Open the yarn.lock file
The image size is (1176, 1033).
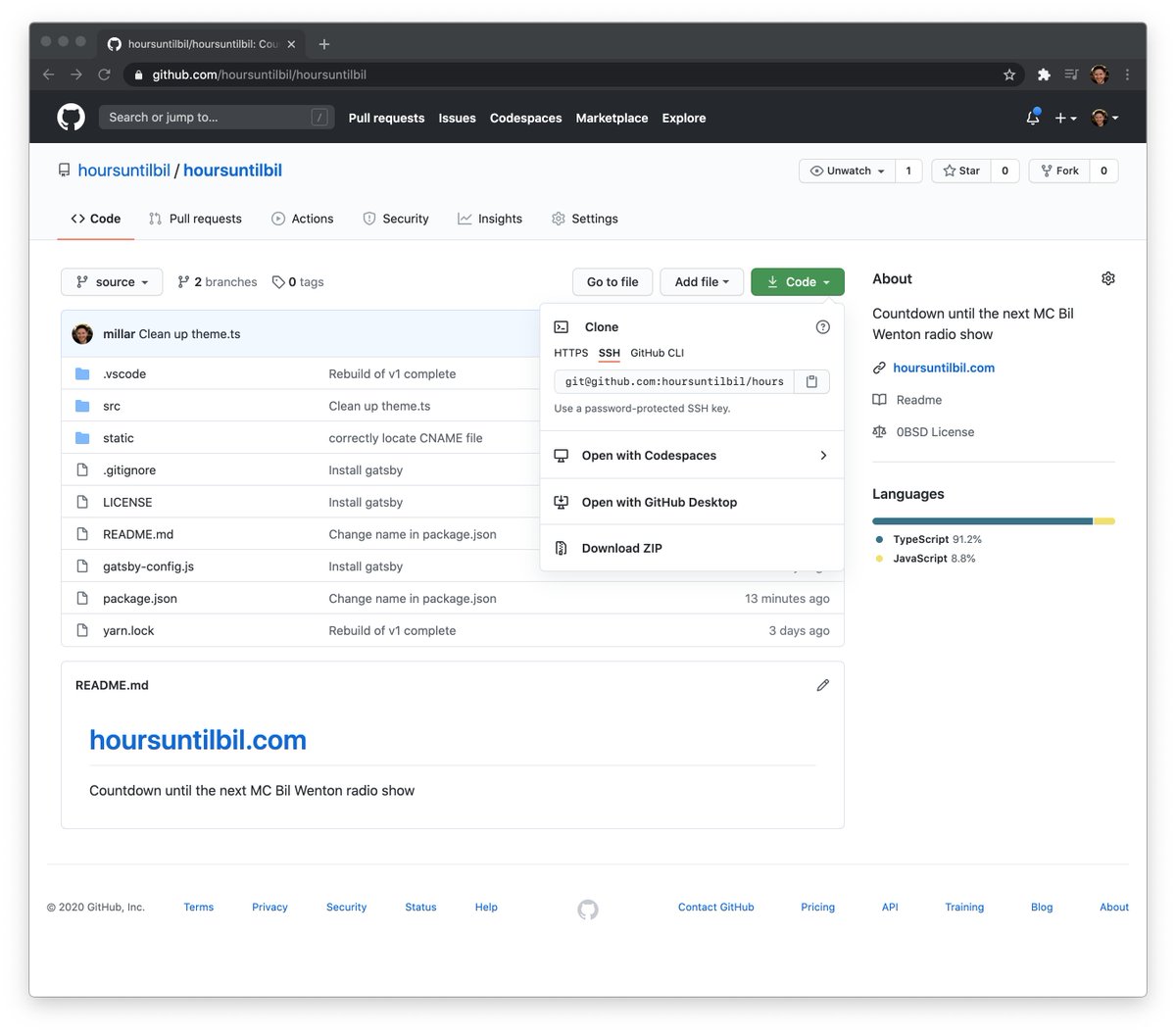point(128,630)
